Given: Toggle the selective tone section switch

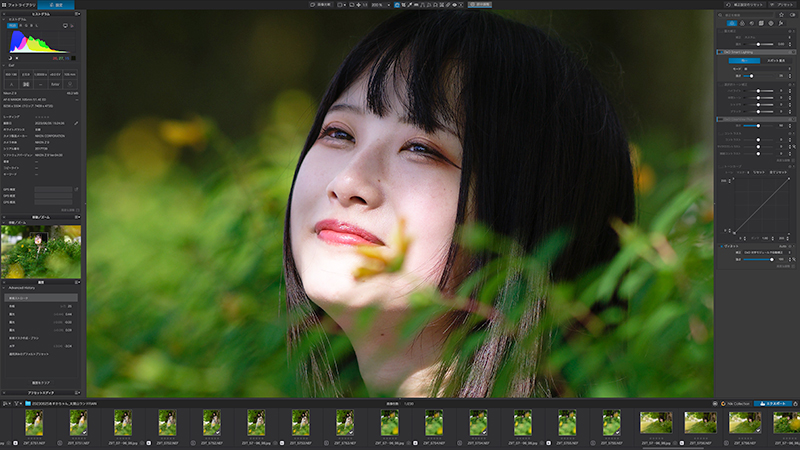Looking at the screenshot, I should (720, 84).
